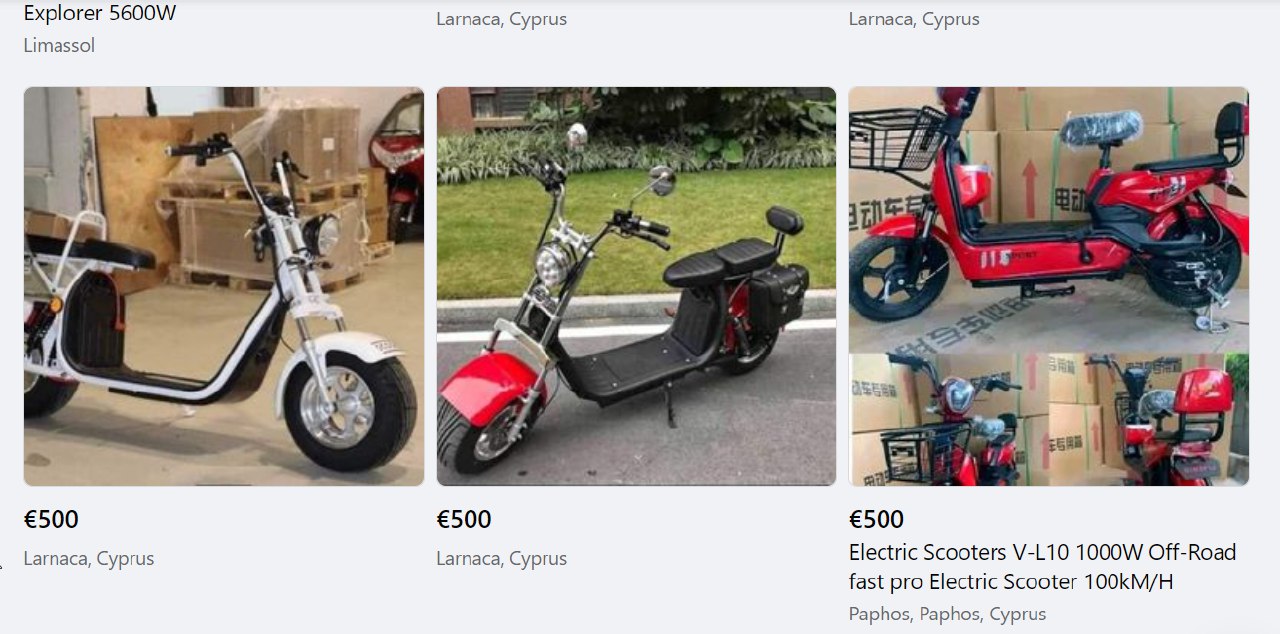Open the white fat-tire scooter photo
This screenshot has height=634, width=1280.
click(x=224, y=286)
